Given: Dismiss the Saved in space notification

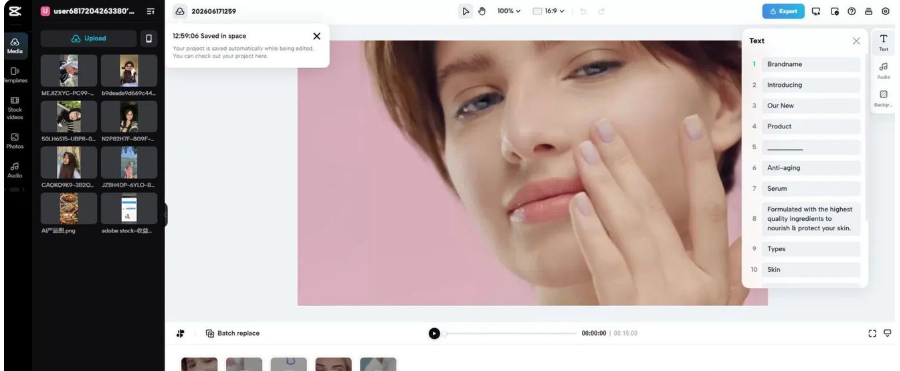Looking at the screenshot, I should click(316, 36).
